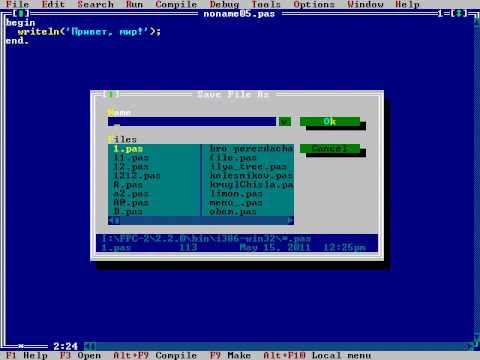This screenshot has height=360, width=480.
Task: Open the Name history dropdown arrow
Action: [285, 122]
